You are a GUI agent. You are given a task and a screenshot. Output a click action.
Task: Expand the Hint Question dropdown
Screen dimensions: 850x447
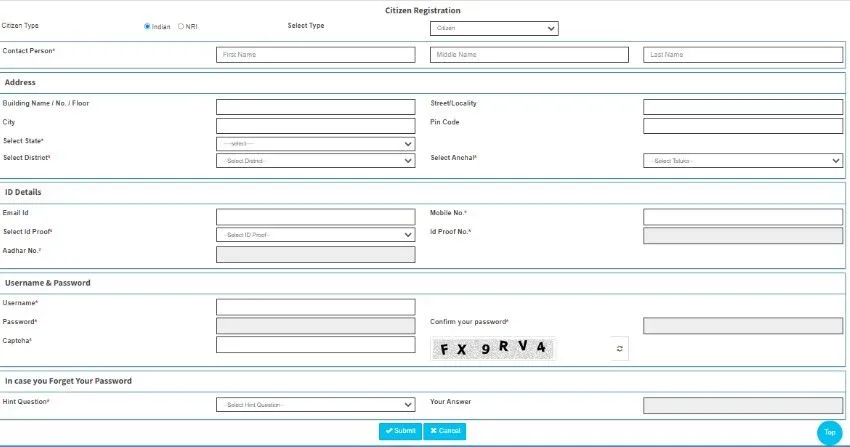click(x=315, y=404)
